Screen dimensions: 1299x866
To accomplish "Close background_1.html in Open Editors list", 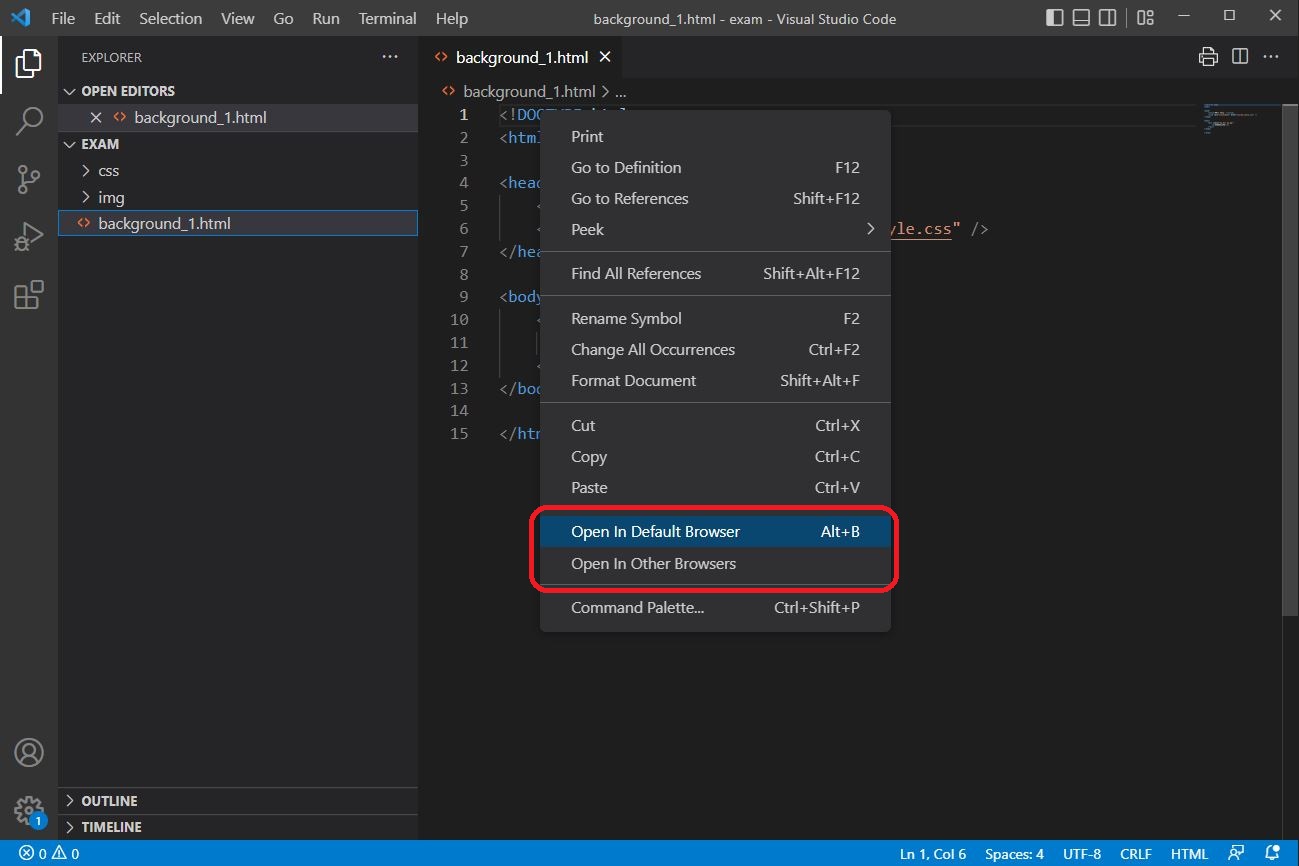I will pyautogui.click(x=96, y=117).
